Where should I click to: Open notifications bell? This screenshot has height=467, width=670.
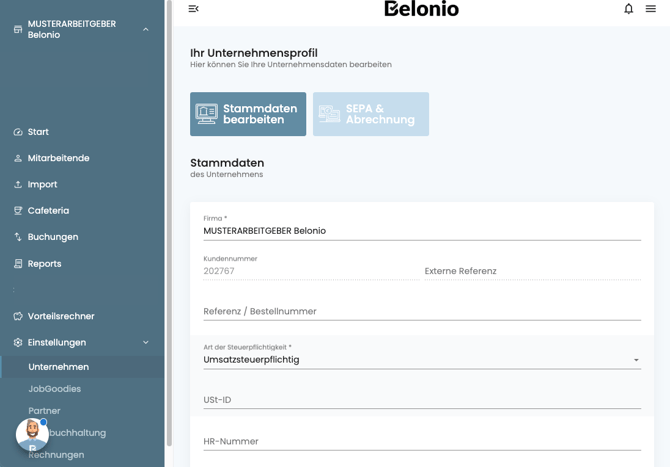click(x=628, y=9)
